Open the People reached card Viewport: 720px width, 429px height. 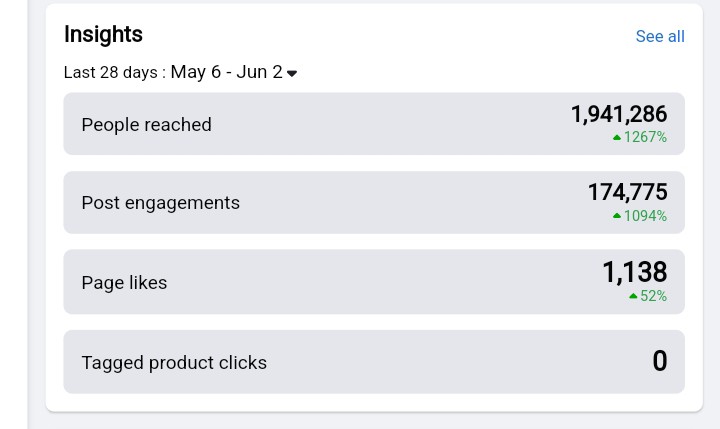coord(374,124)
